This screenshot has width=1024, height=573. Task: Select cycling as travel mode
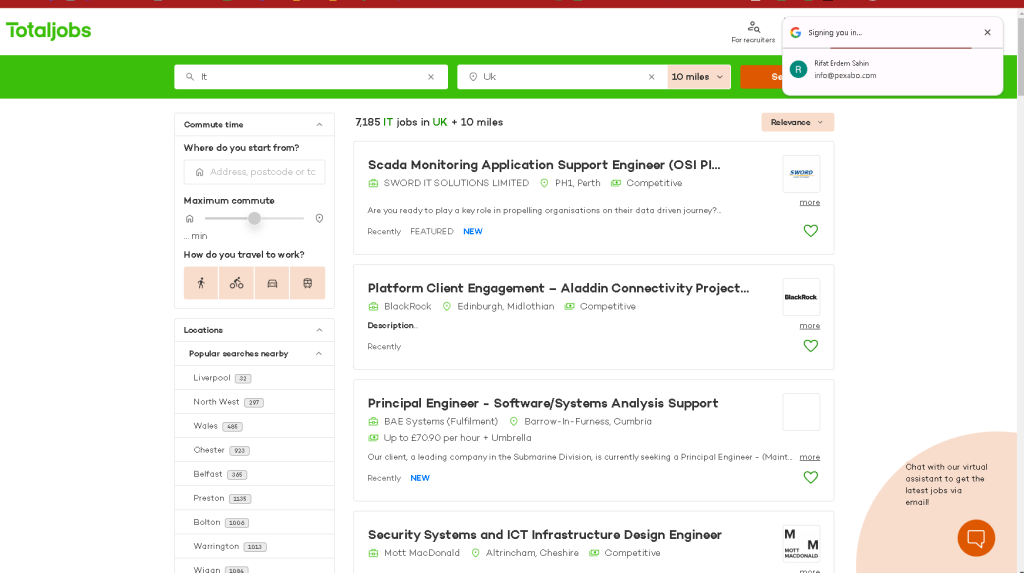coord(236,283)
